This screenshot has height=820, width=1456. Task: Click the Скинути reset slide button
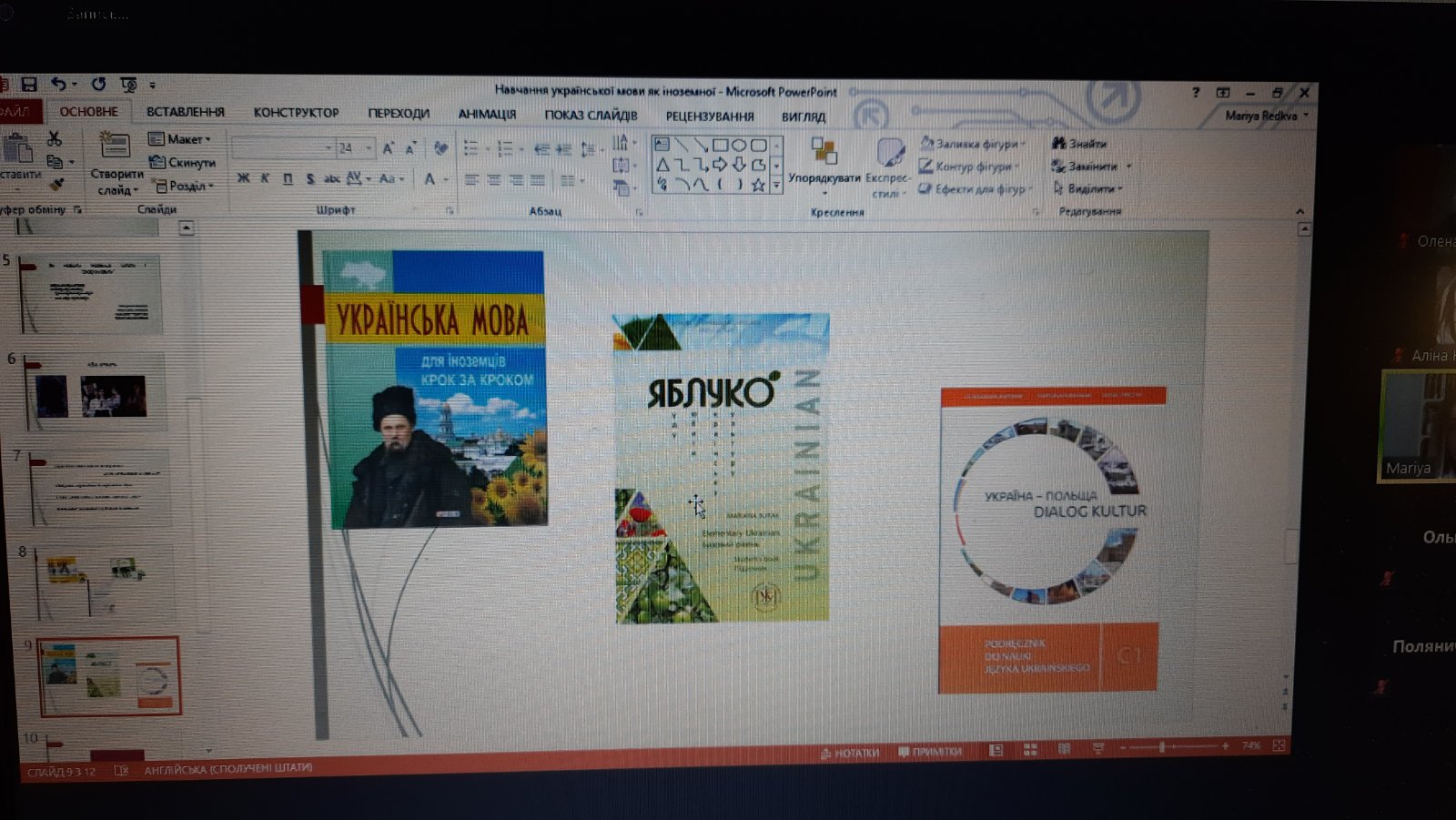tap(183, 162)
